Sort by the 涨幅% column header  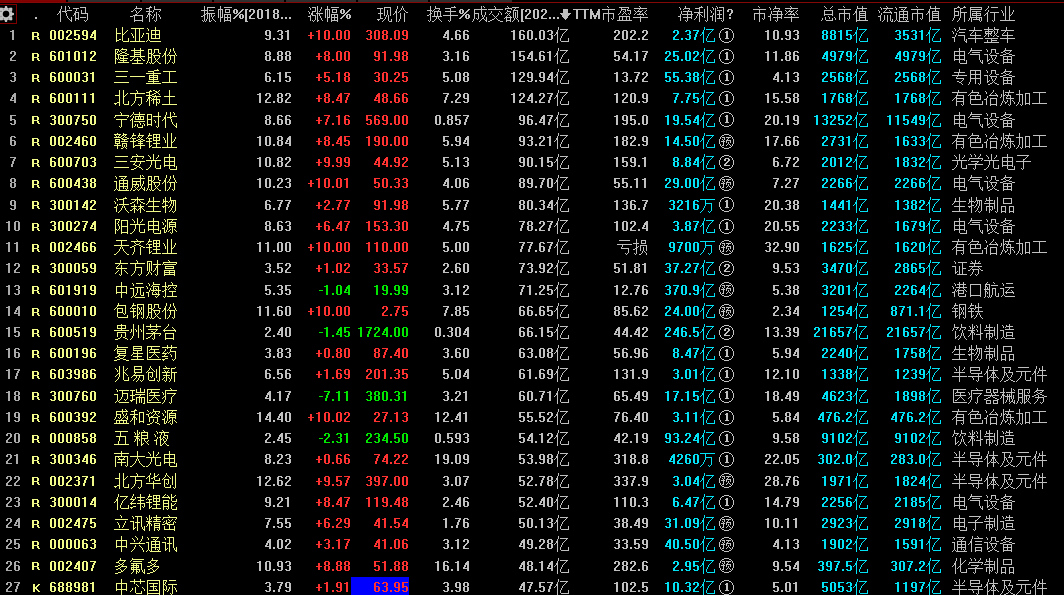click(329, 14)
